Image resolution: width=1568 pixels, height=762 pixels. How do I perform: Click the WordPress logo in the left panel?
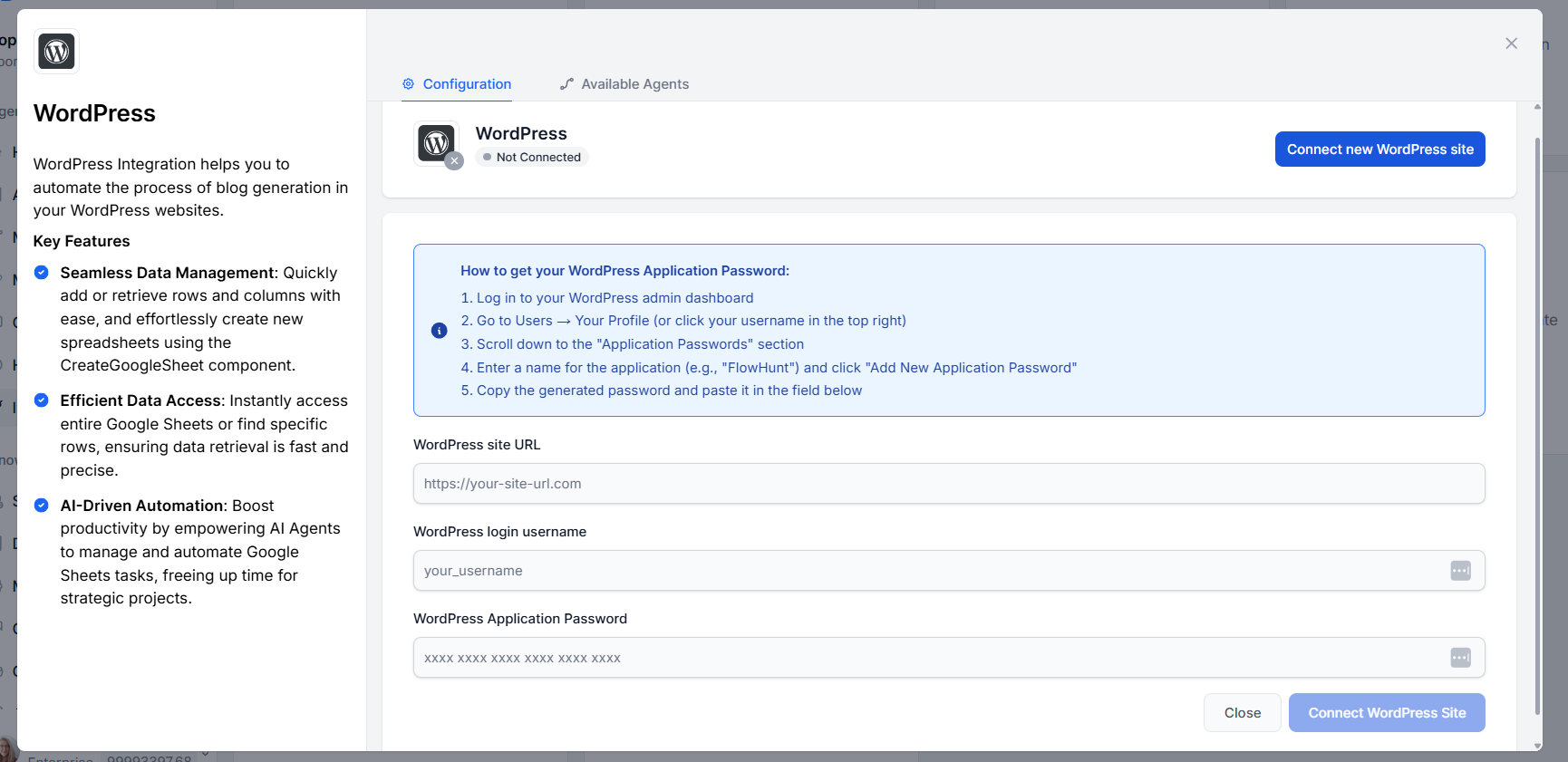tap(56, 51)
